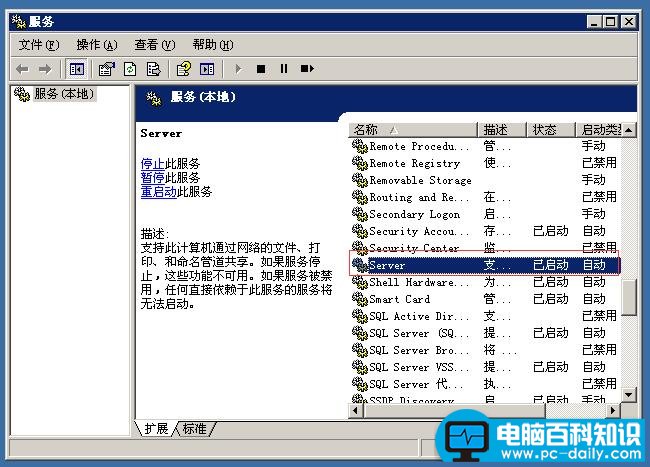
Task: Click the horizontal scrollbar thumb
Action: [x=454, y=411]
